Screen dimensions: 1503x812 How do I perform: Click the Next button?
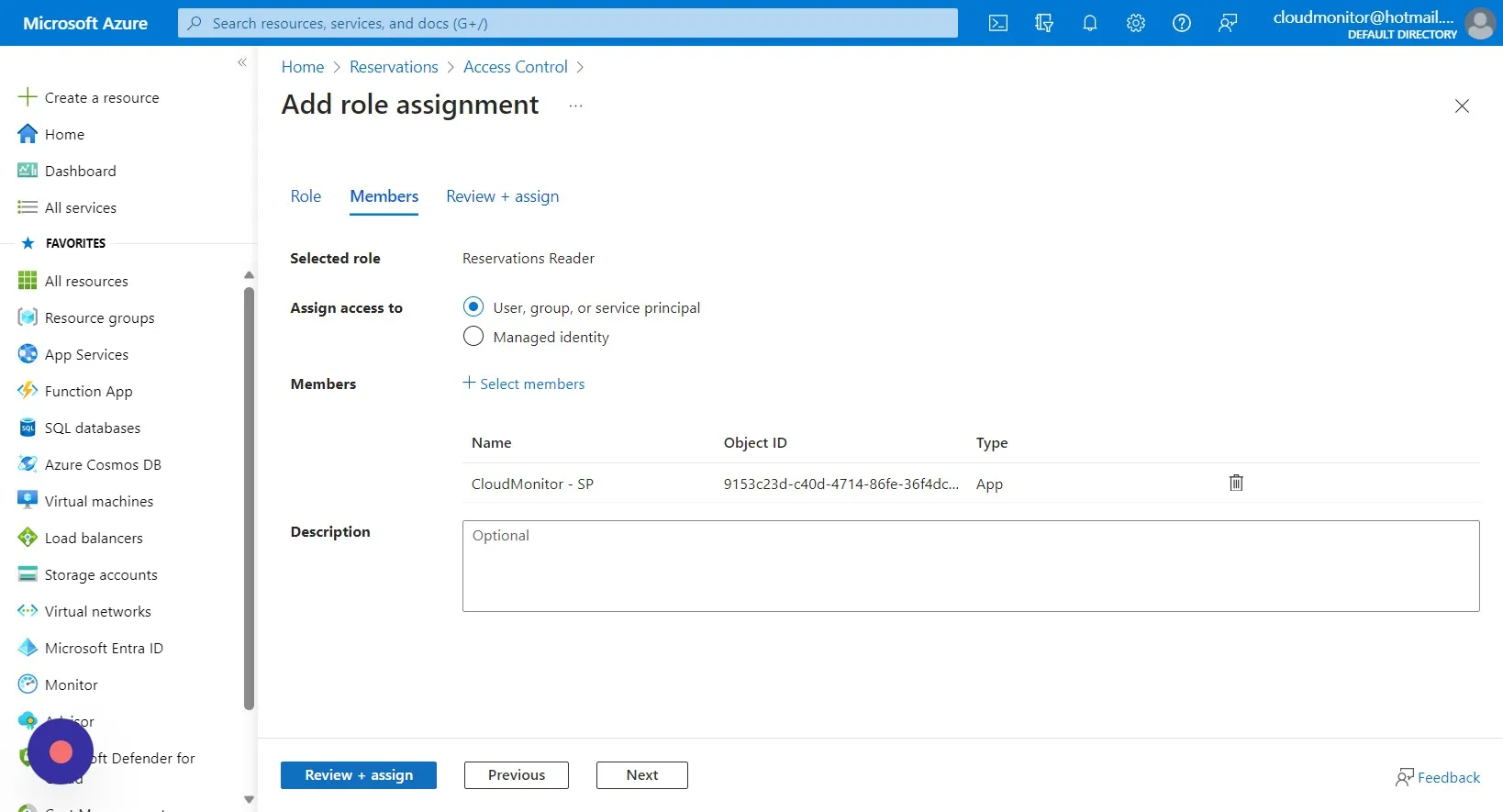point(642,775)
